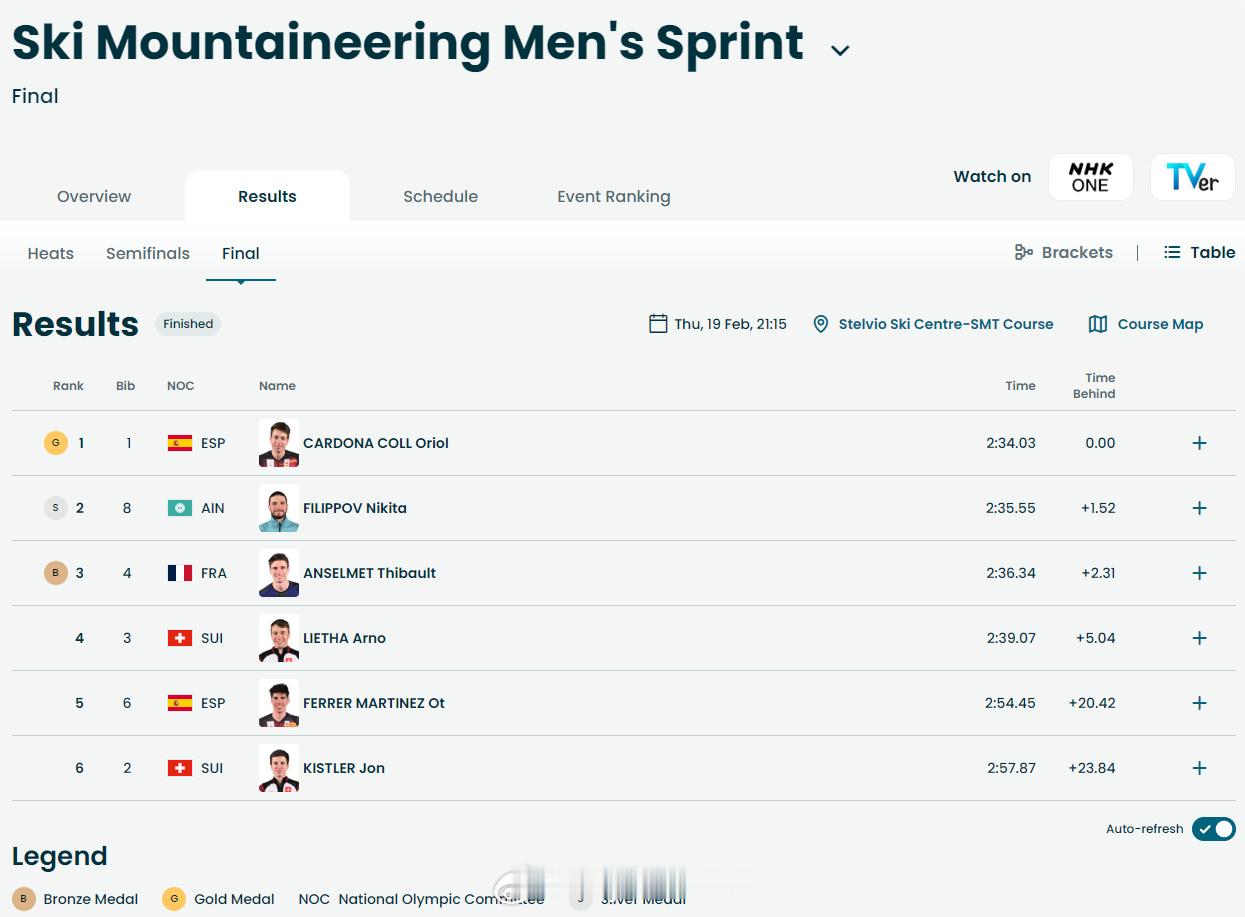This screenshot has width=1245, height=917.
Task: Expand KISTLER Jon row with plus
Action: (x=1199, y=768)
